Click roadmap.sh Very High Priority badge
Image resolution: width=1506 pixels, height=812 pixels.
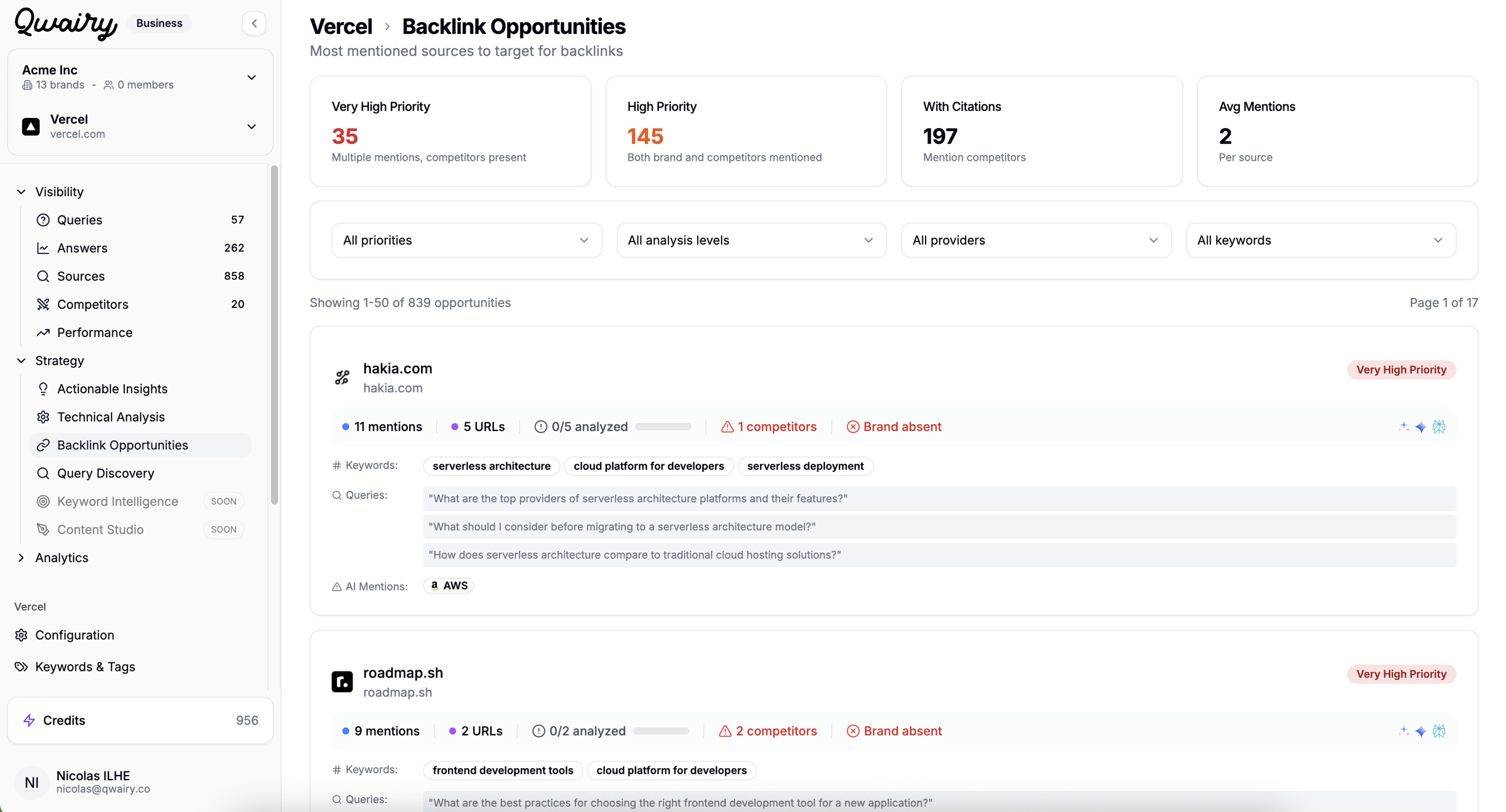(x=1401, y=674)
